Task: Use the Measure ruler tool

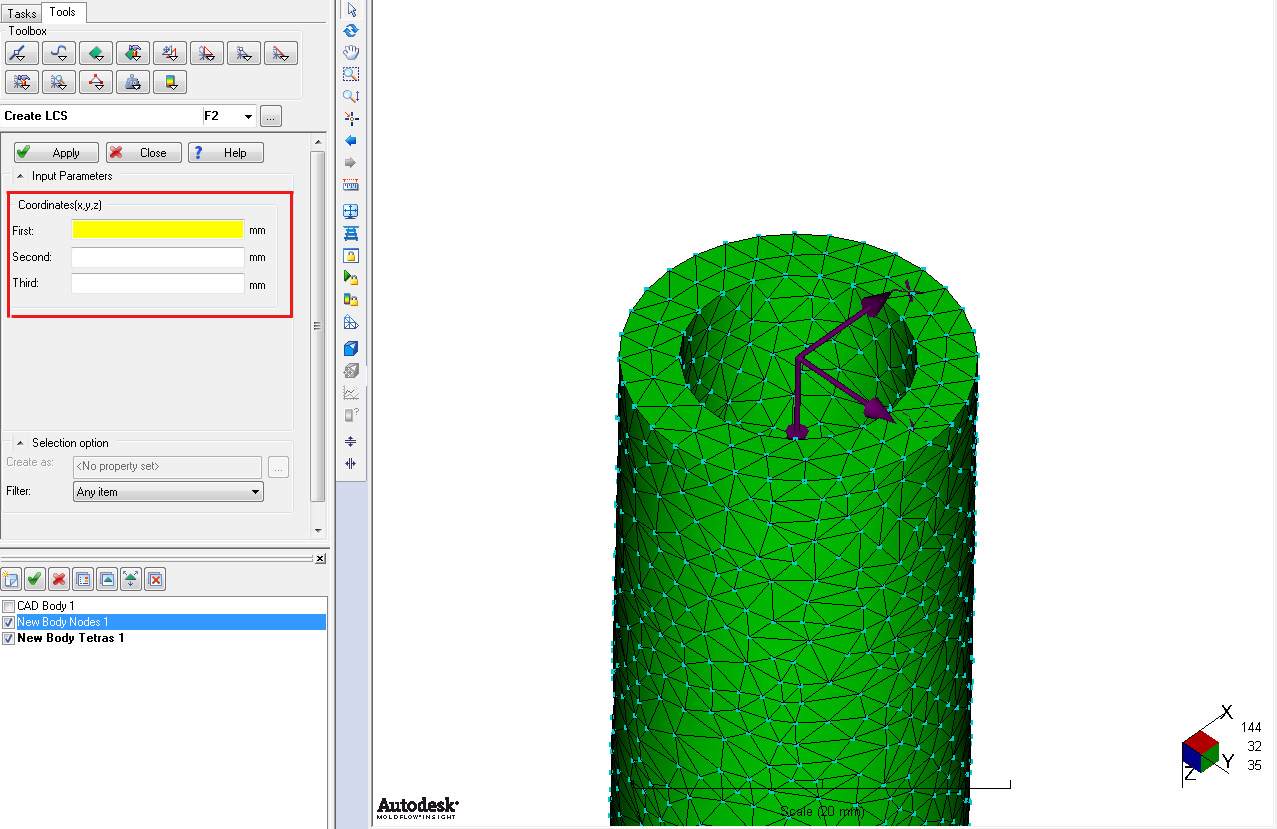Action: 351,184
